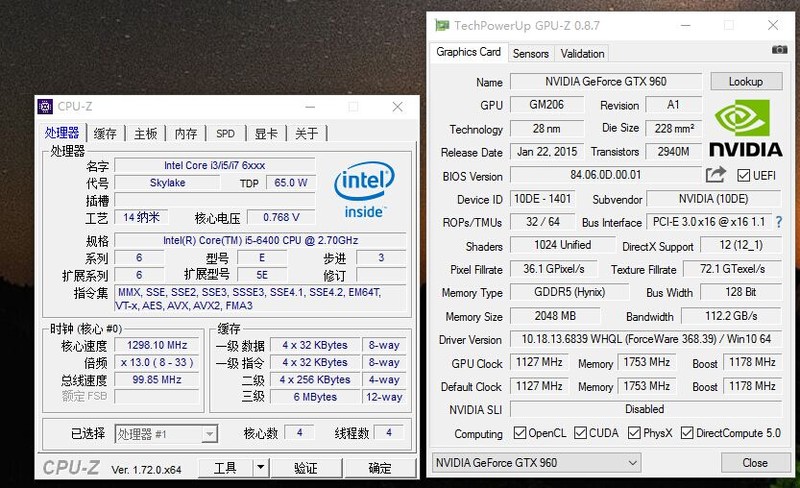Click the Close button in GPU-Z
Screen dimensions: 800x488
coord(755,462)
